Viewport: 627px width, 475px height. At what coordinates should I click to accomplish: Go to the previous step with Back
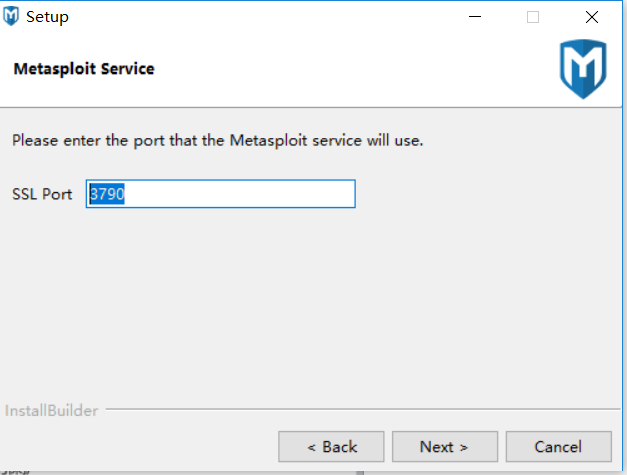(332, 447)
